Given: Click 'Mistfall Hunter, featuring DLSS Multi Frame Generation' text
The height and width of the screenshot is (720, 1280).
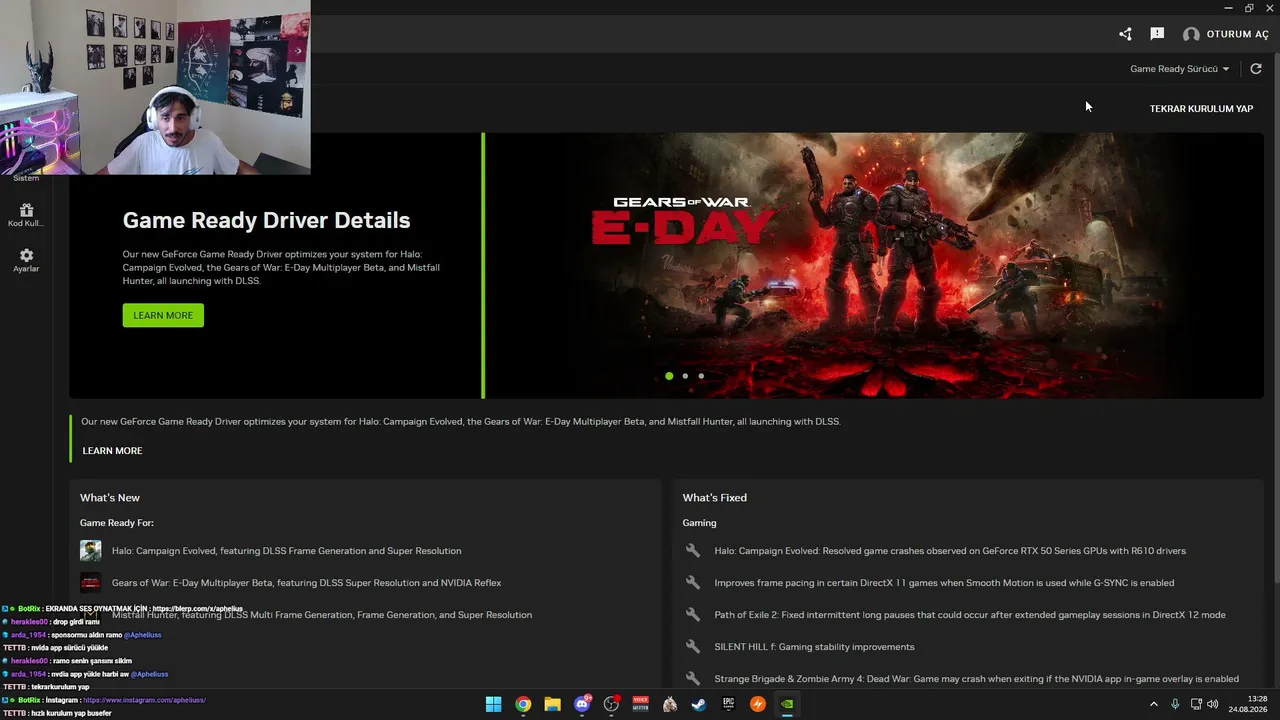Looking at the screenshot, I should (x=322, y=615).
